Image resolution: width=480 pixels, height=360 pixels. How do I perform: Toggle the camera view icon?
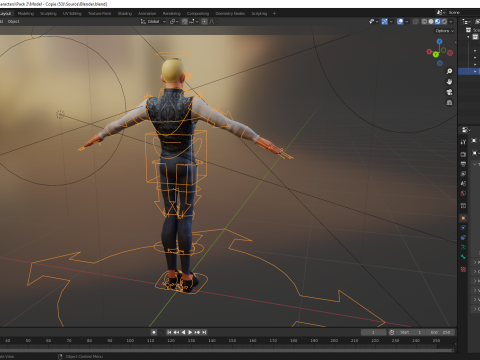449,92
